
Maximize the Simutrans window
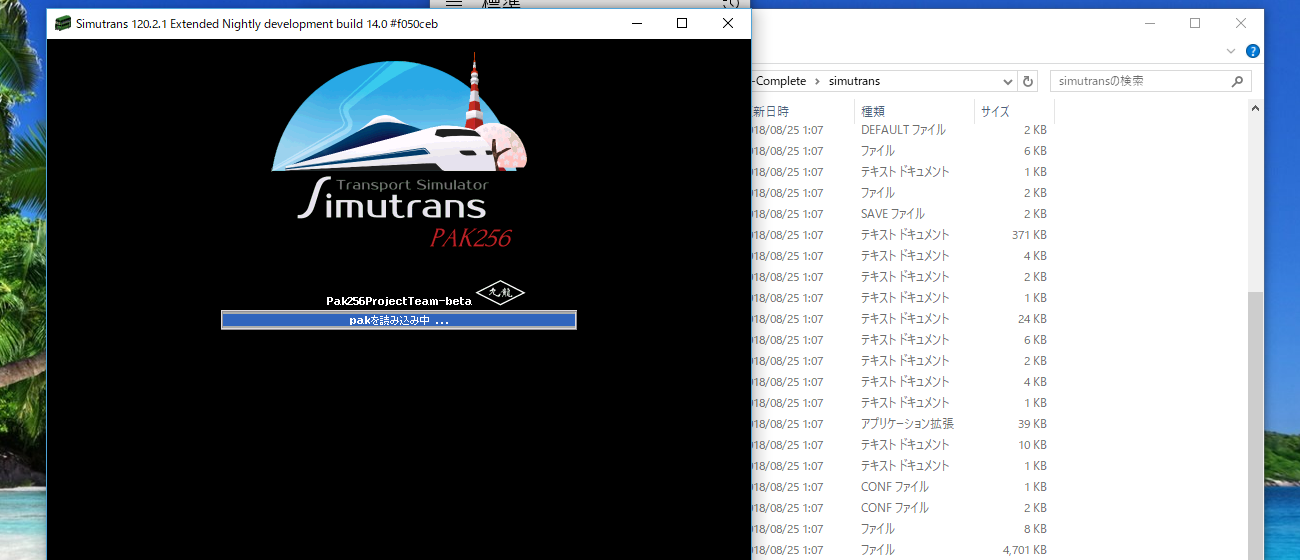point(682,23)
